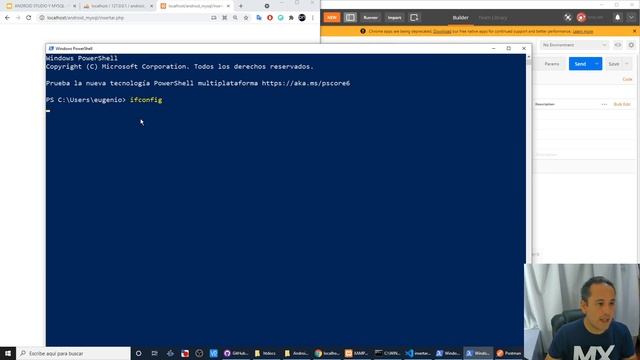The height and width of the screenshot is (360, 640).
Task: Click the Chrome forward arrow
Action: pyautogui.click(x=18, y=18)
